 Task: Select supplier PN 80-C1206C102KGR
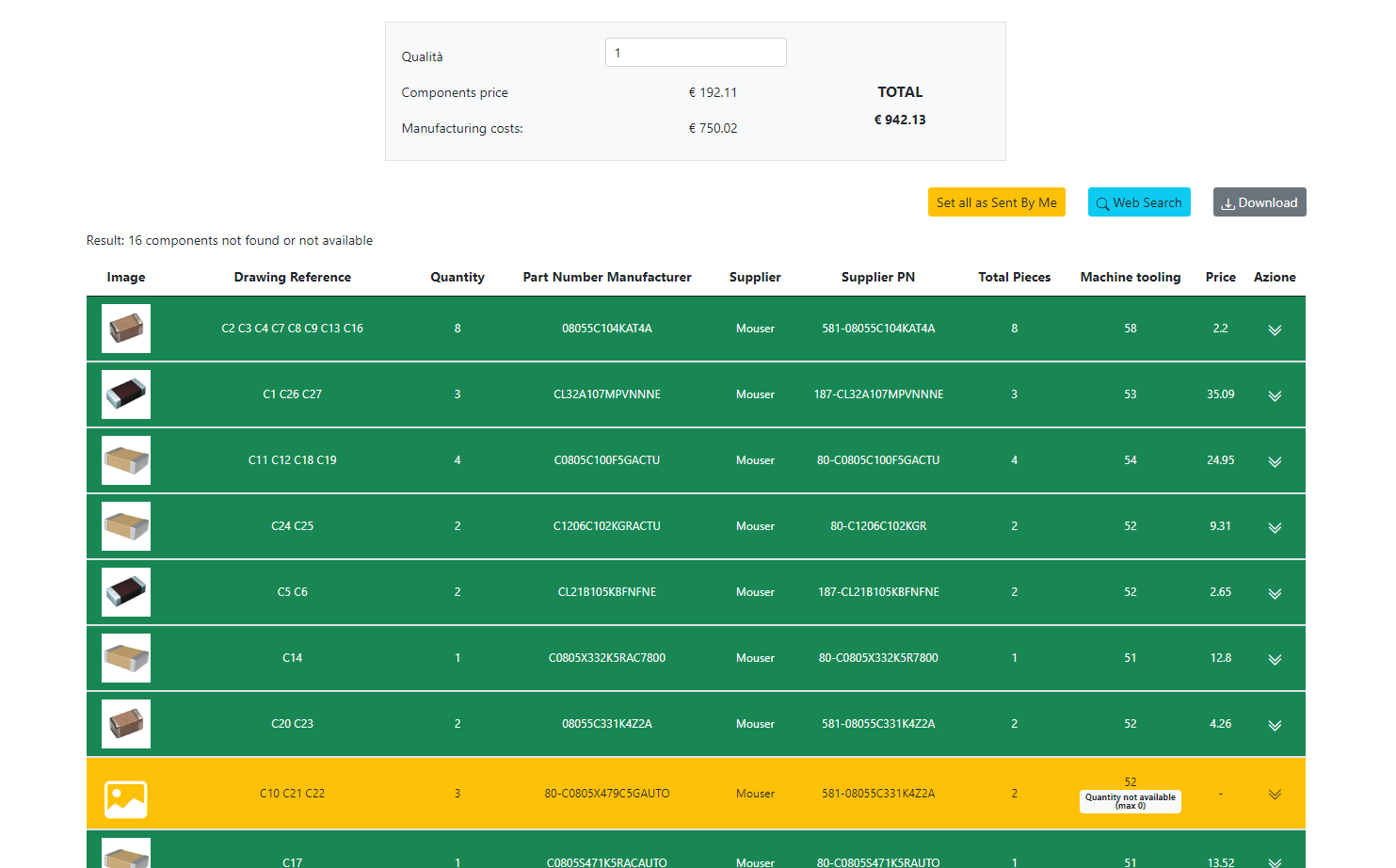point(878,526)
